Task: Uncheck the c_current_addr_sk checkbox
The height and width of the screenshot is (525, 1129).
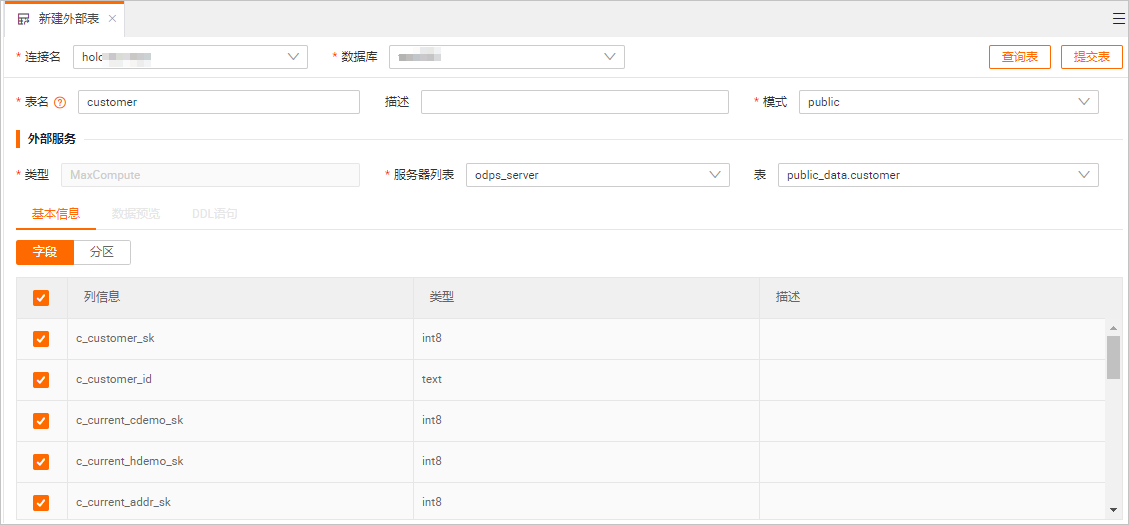Action: (41, 503)
